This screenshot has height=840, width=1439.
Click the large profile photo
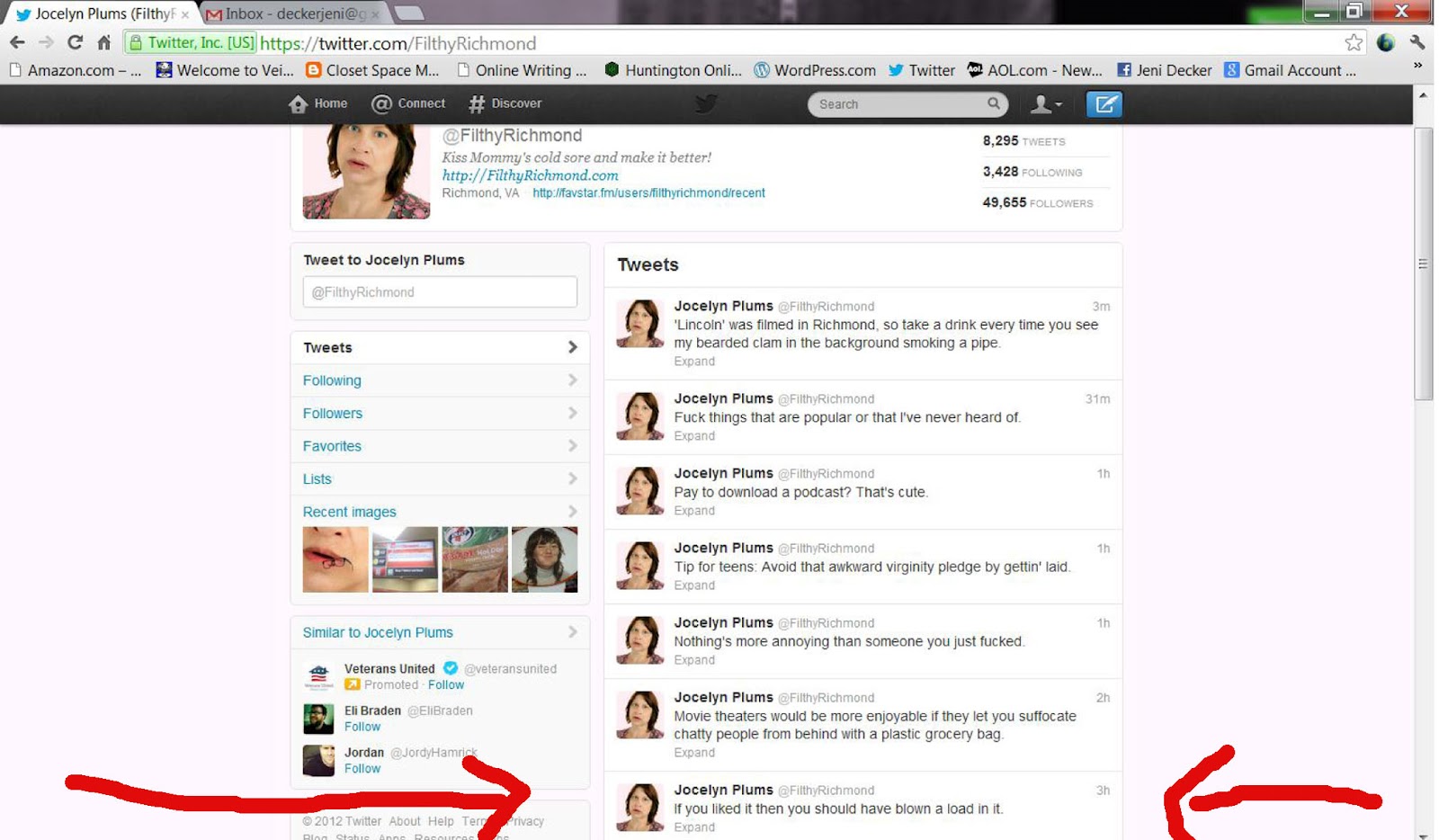coord(366,172)
